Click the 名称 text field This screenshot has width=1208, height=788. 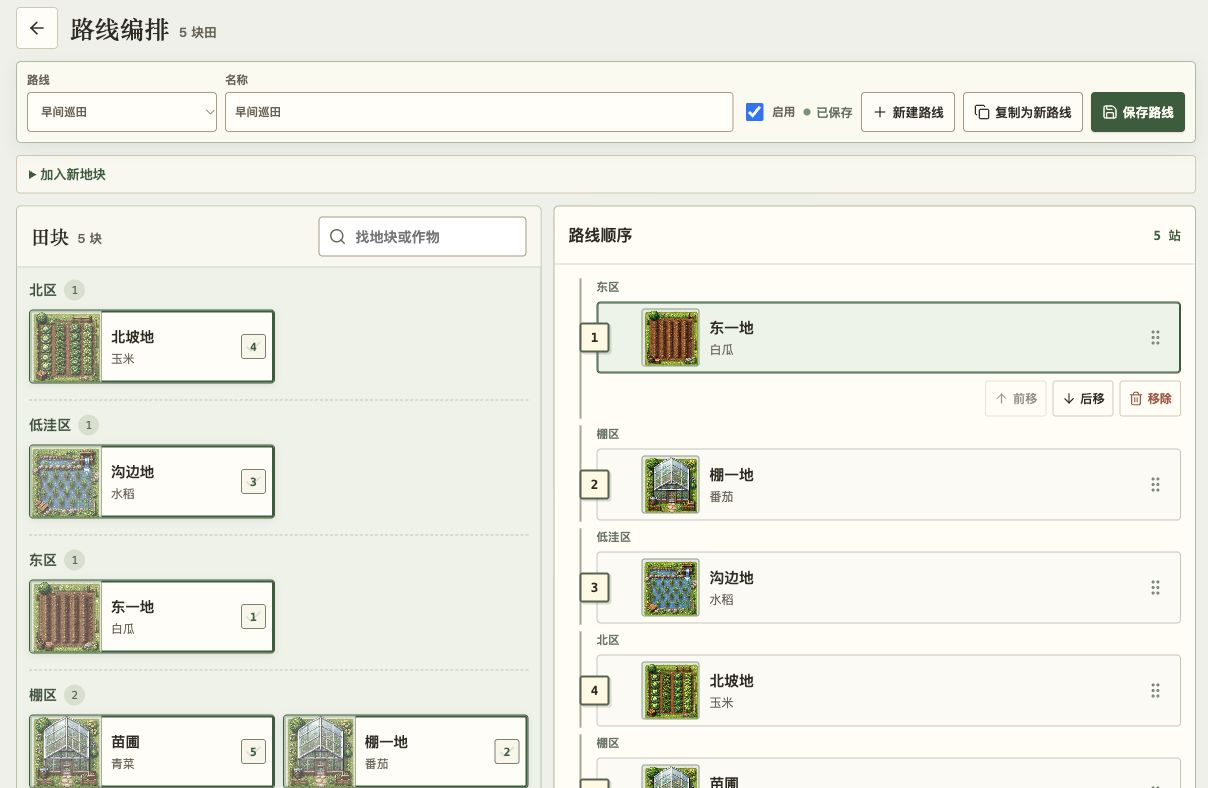tap(479, 112)
